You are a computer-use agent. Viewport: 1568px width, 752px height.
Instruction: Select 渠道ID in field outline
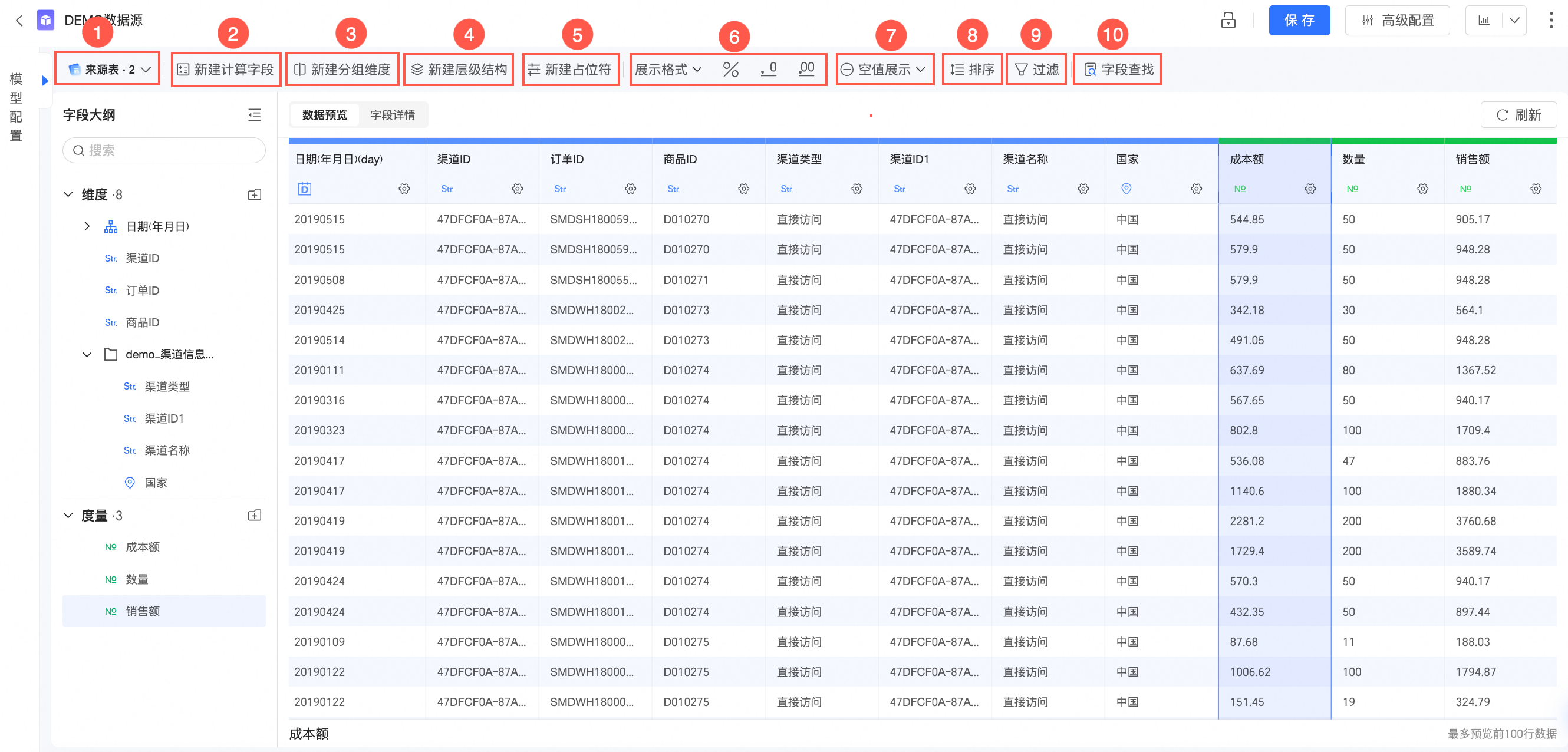point(143,259)
